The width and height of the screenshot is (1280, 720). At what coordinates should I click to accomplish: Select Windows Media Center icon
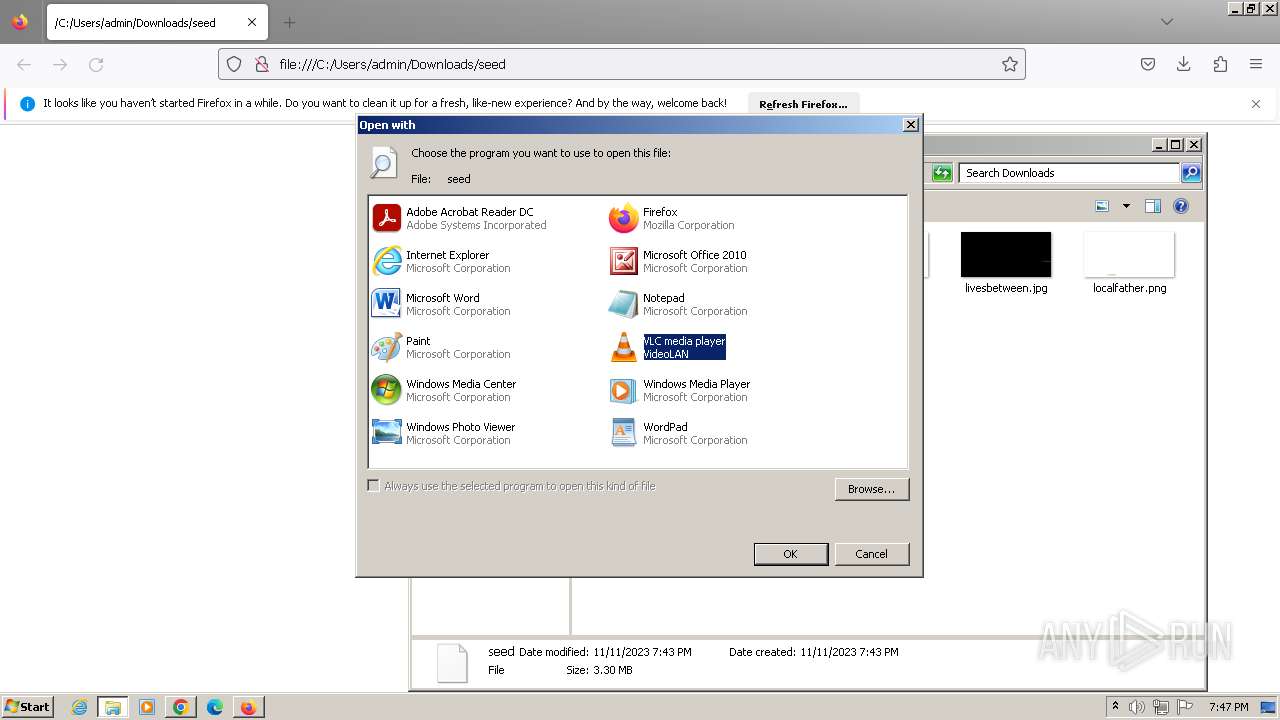click(386, 390)
